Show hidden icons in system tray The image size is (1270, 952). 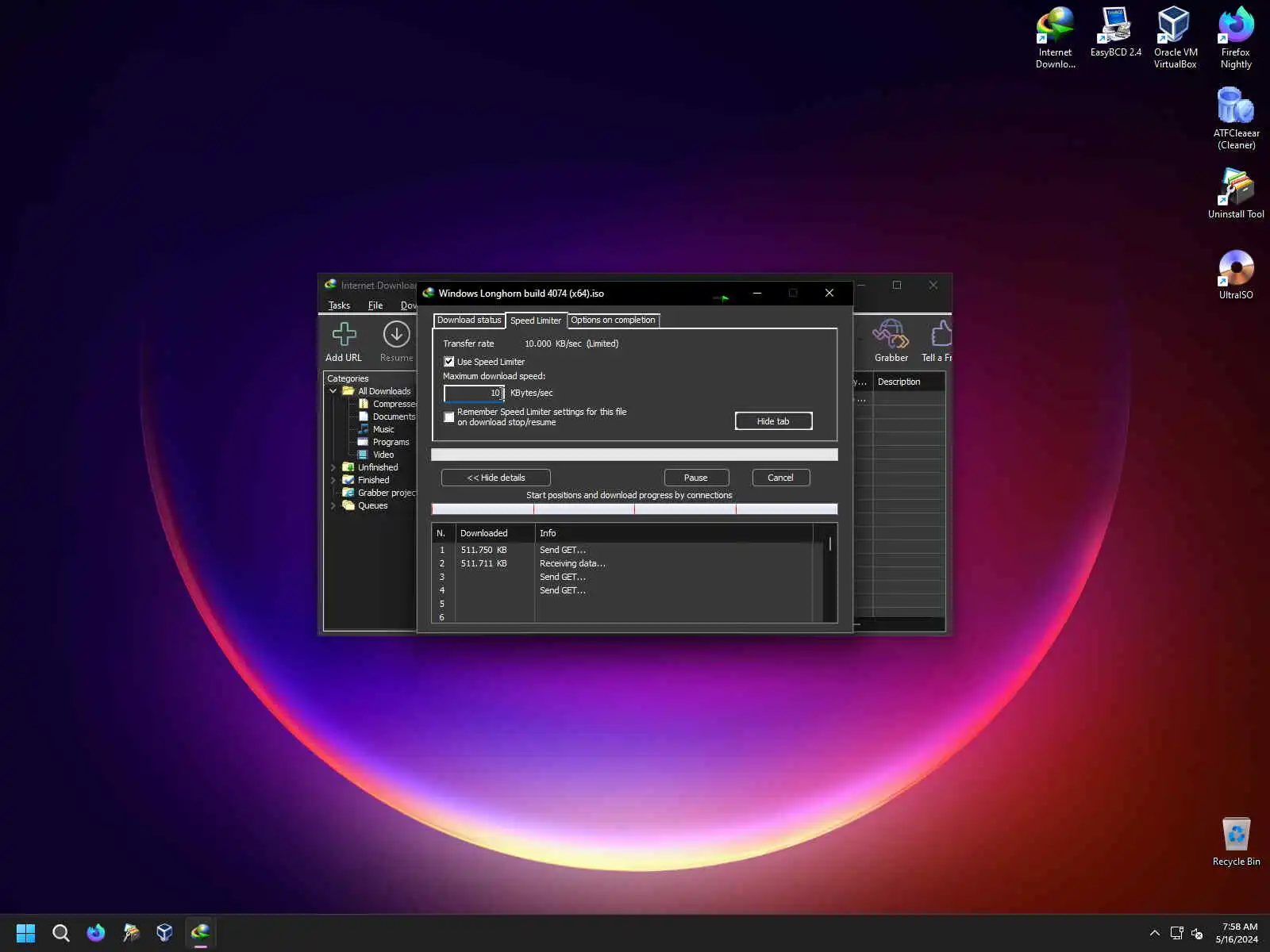click(1155, 933)
